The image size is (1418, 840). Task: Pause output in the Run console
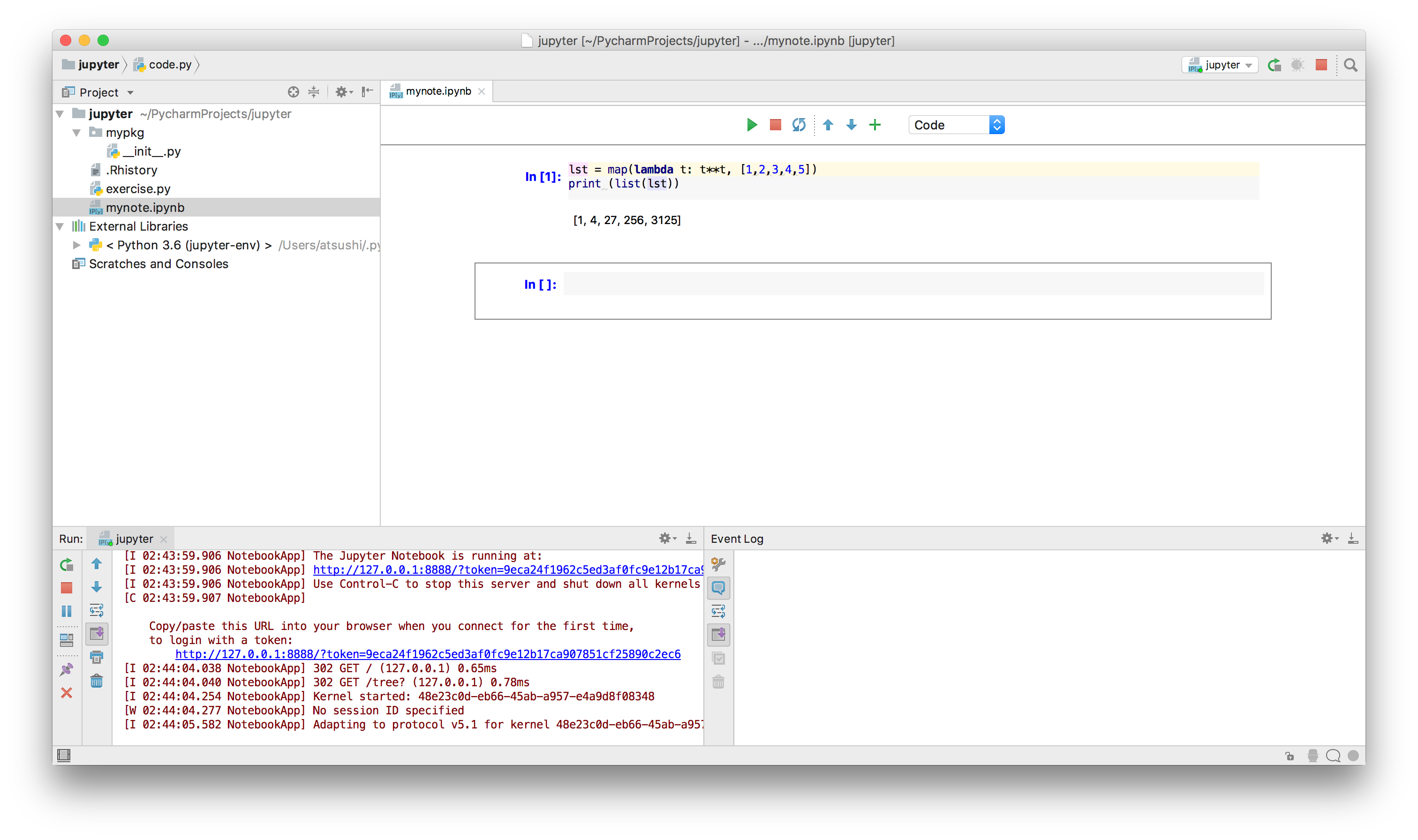click(x=67, y=610)
